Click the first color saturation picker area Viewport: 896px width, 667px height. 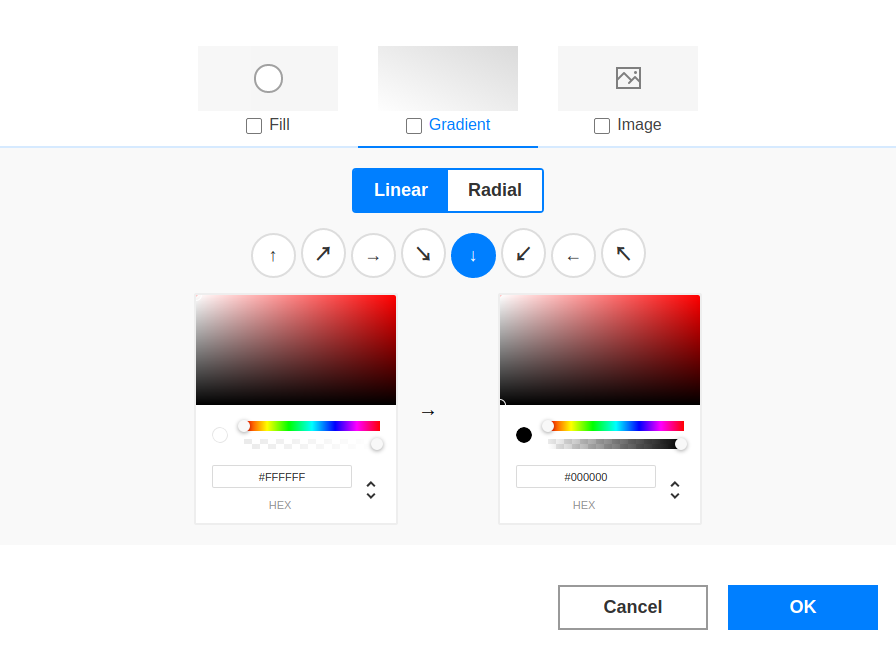tap(296, 350)
